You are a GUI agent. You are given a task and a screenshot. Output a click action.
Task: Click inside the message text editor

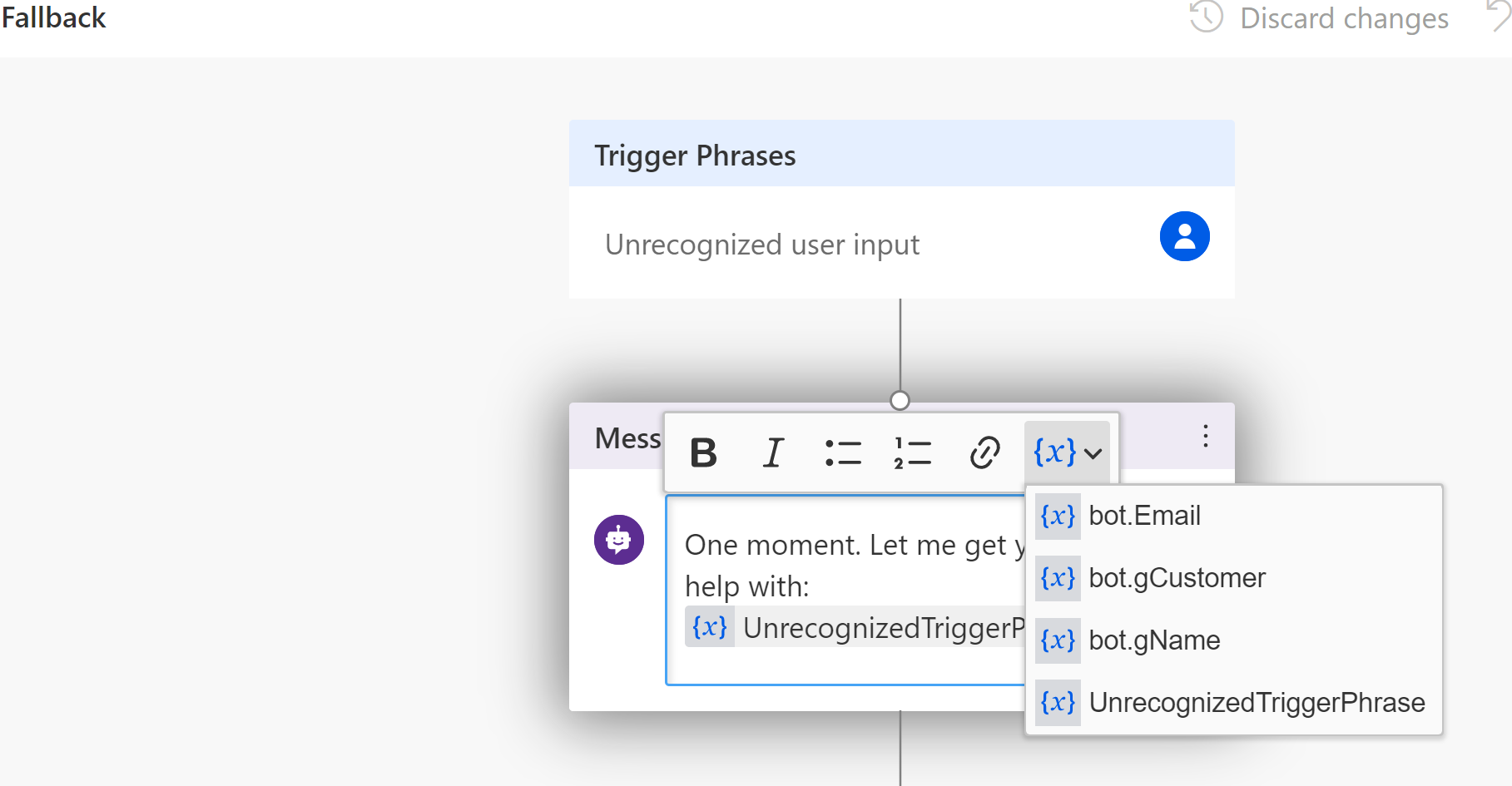(x=845, y=591)
